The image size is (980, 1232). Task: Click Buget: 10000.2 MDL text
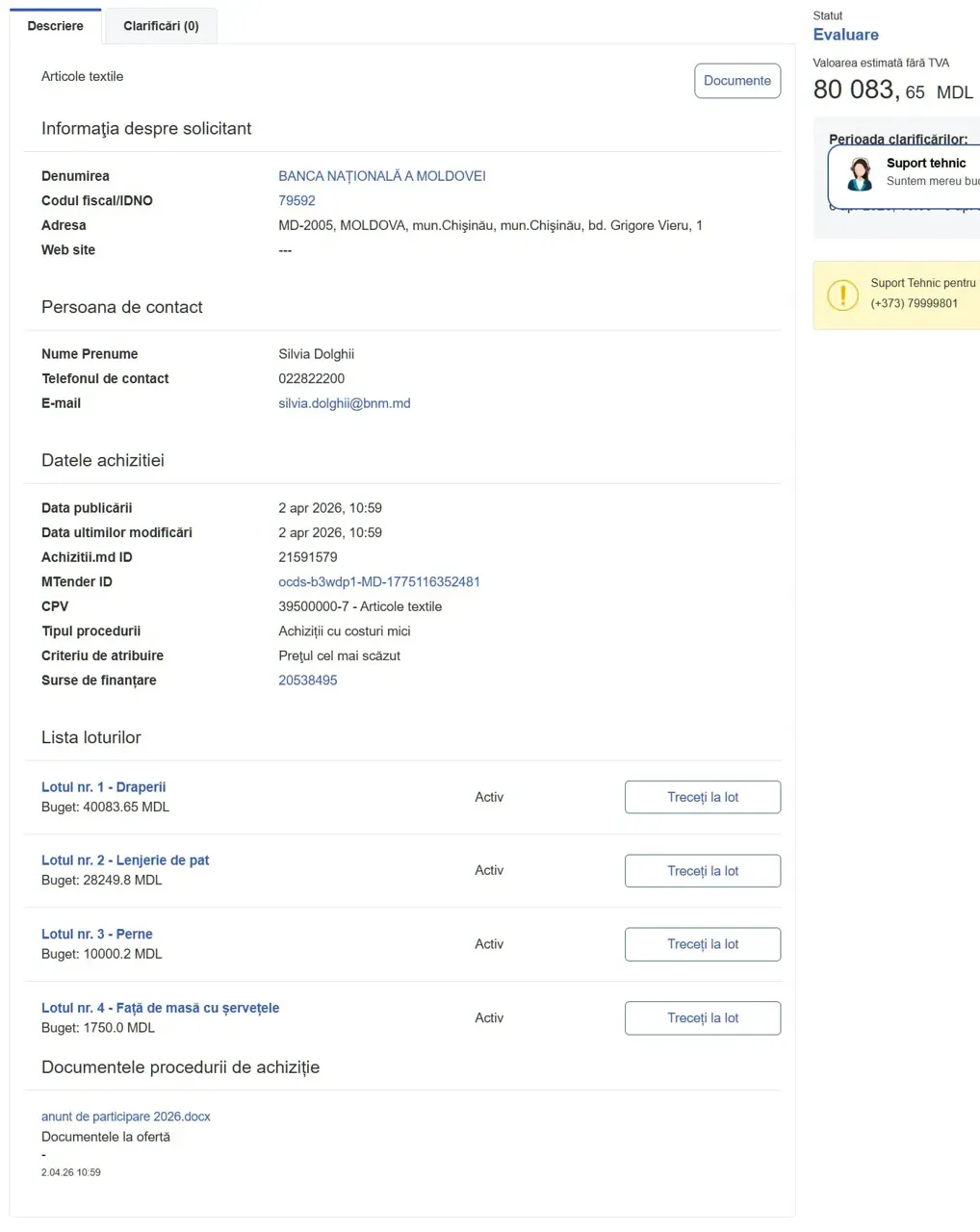(101, 955)
